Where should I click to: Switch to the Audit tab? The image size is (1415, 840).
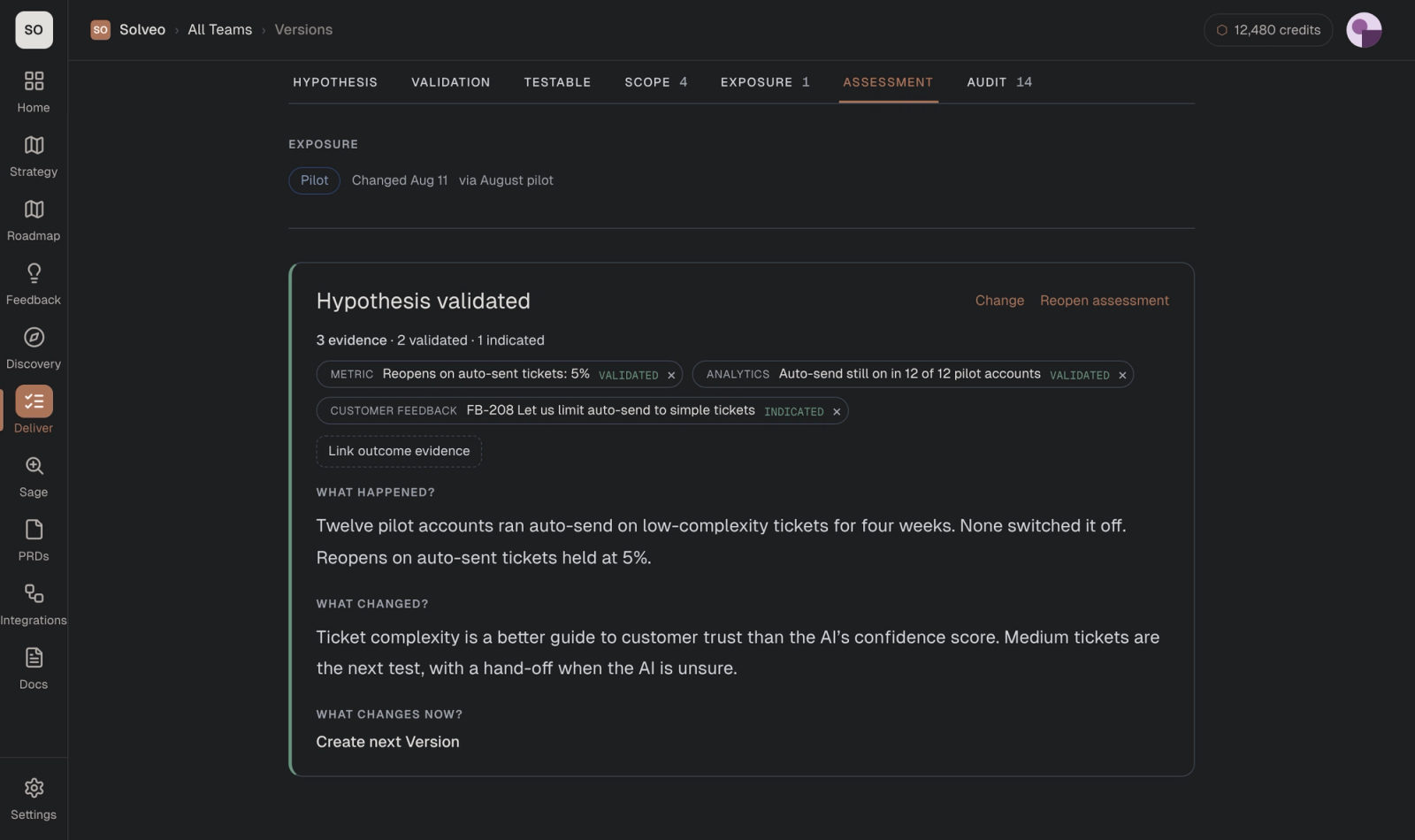click(999, 82)
